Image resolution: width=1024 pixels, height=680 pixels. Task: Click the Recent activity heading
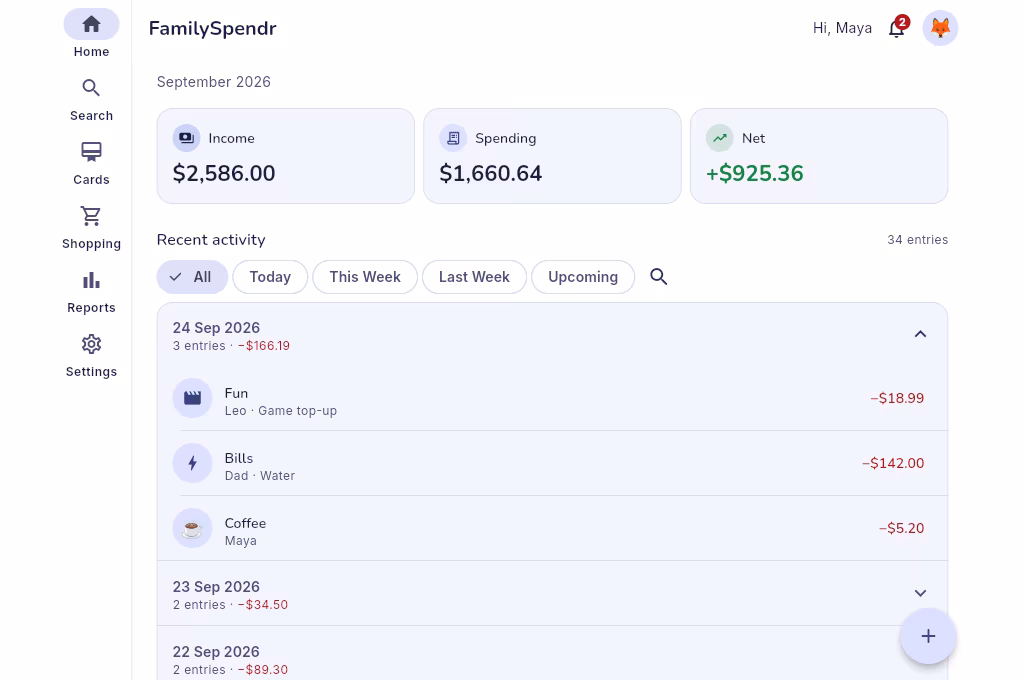click(x=211, y=240)
